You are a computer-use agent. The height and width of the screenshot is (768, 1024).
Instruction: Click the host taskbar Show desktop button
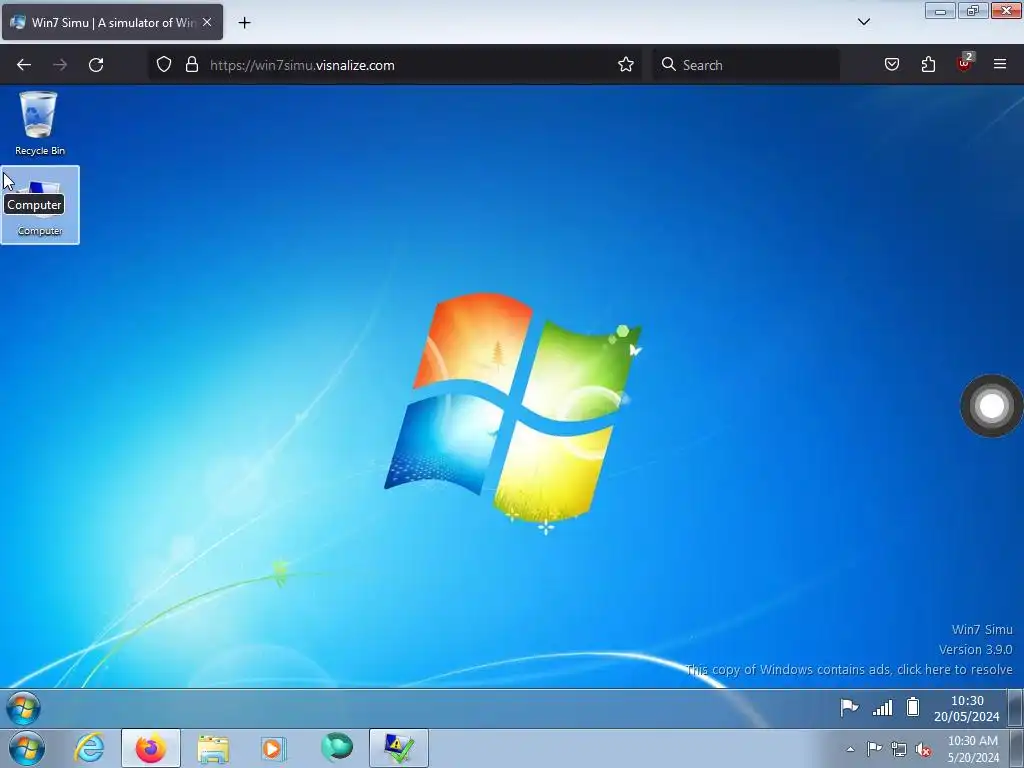(x=1016, y=748)
